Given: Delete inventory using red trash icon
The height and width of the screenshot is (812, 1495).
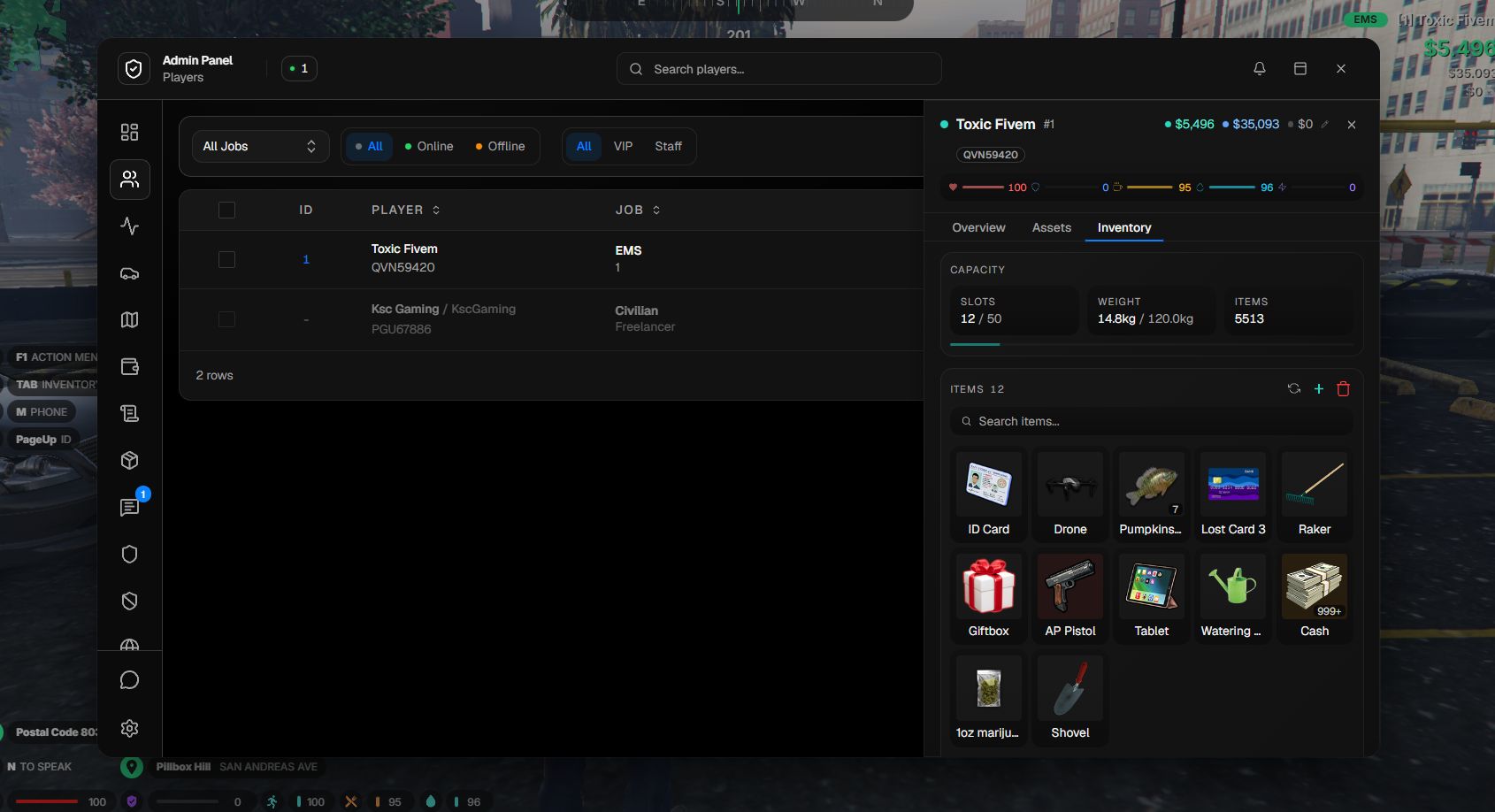Looking at the screenshot, I should (1343, 388).
